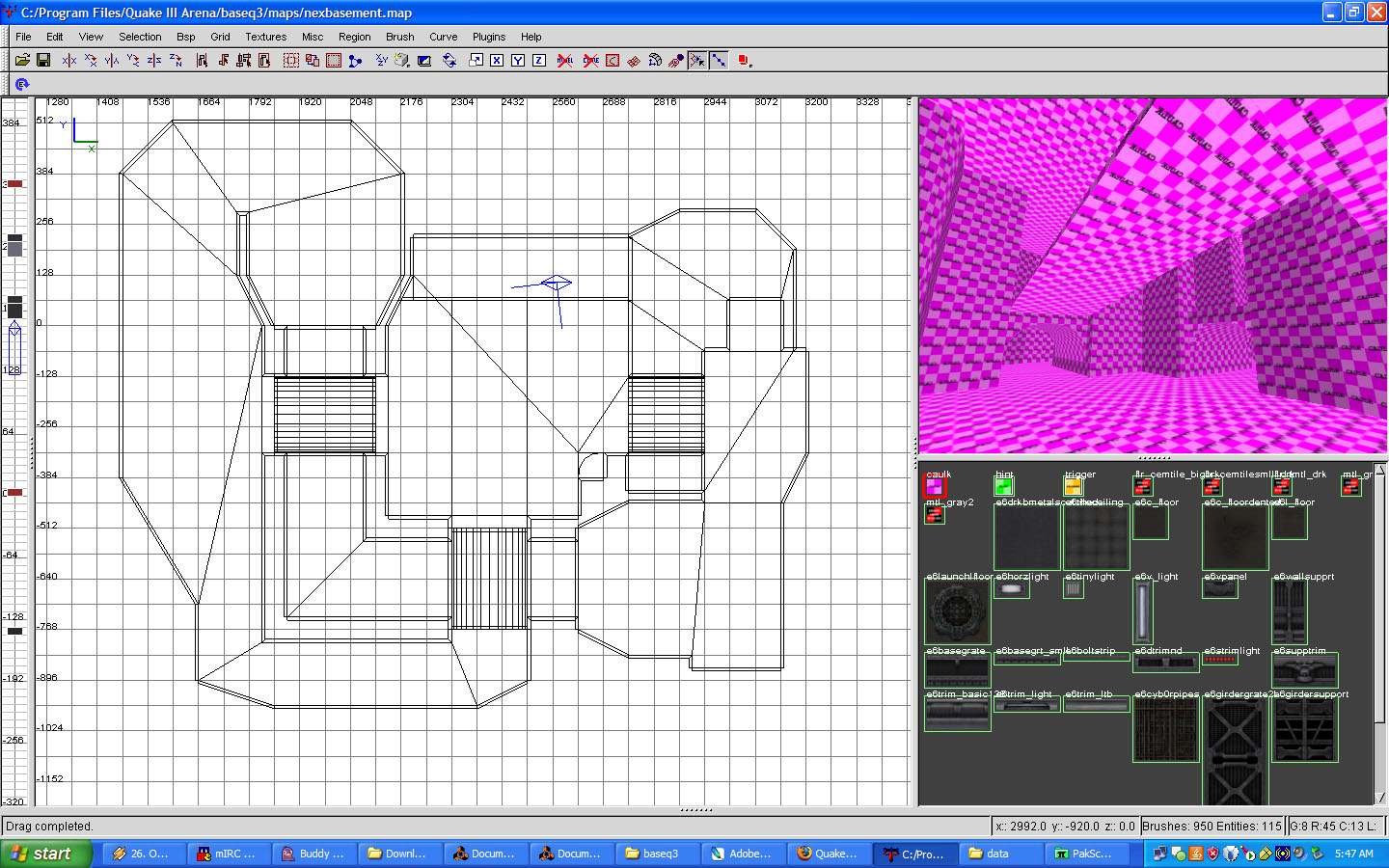Click Show patch bounding box icon

click(613, 60)
